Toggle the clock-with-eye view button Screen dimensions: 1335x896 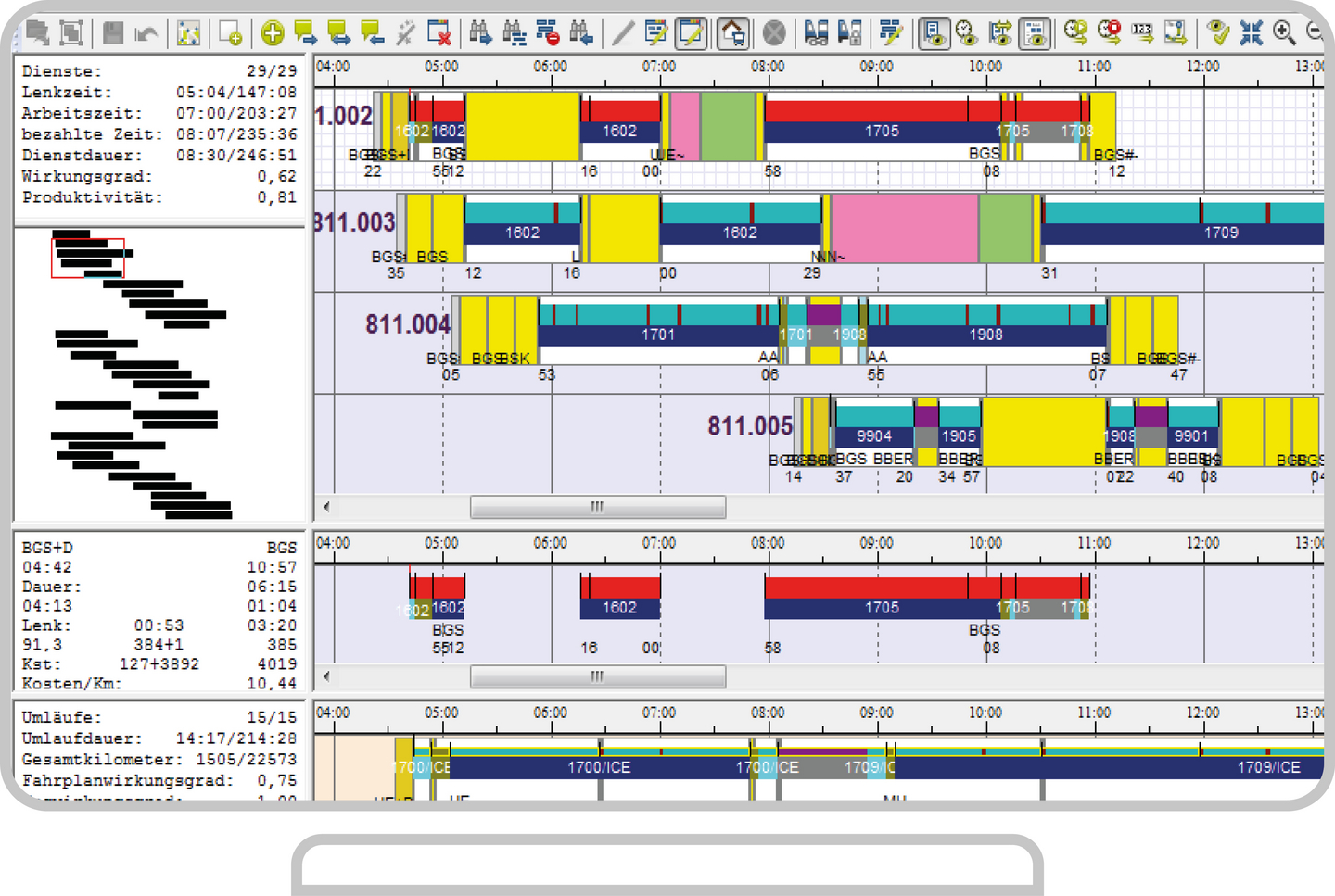[x=967, y=34]
